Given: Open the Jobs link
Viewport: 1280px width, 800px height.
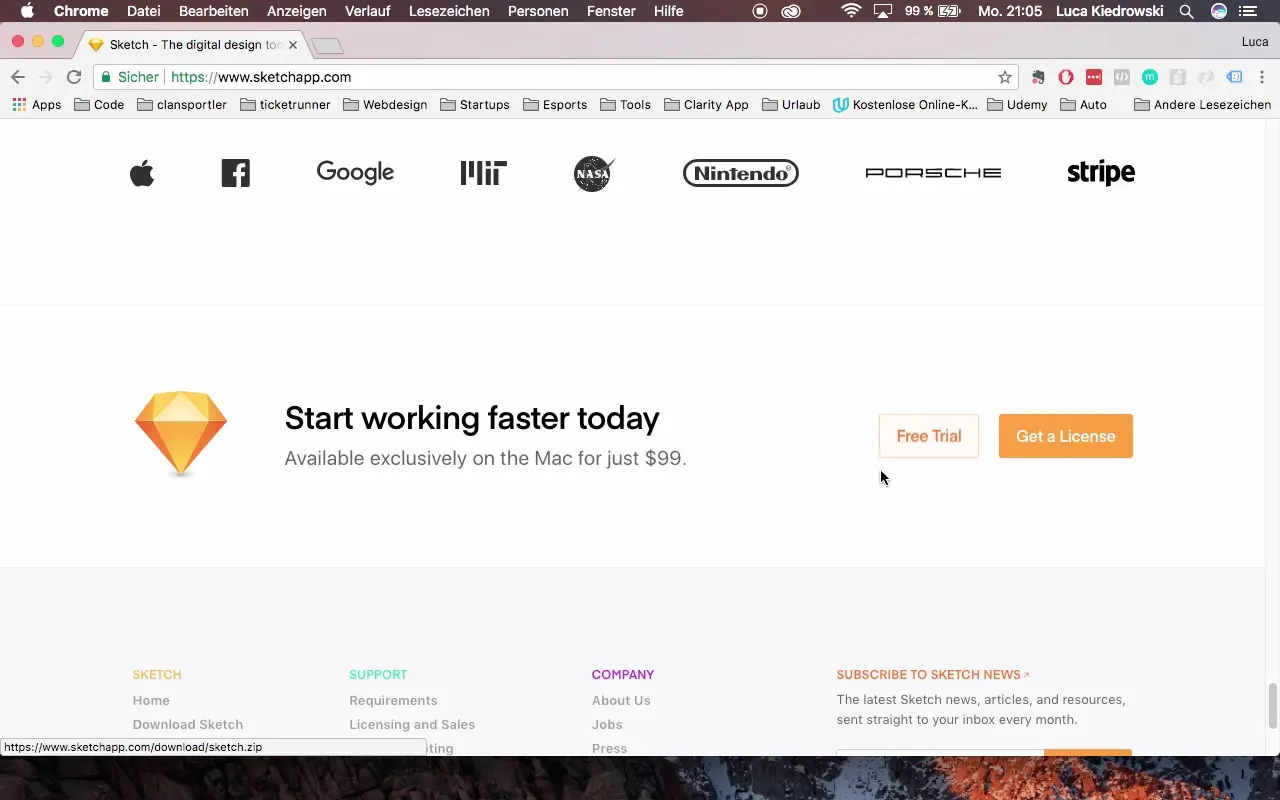Looking at the screenshot, I should [607, 724].
